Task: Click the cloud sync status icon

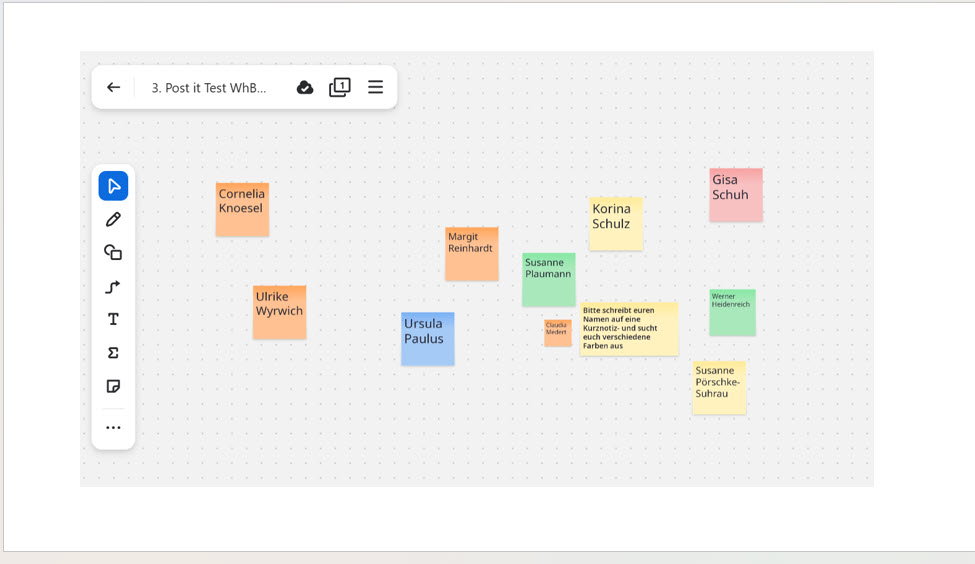Action: click(x=305, y=88)
